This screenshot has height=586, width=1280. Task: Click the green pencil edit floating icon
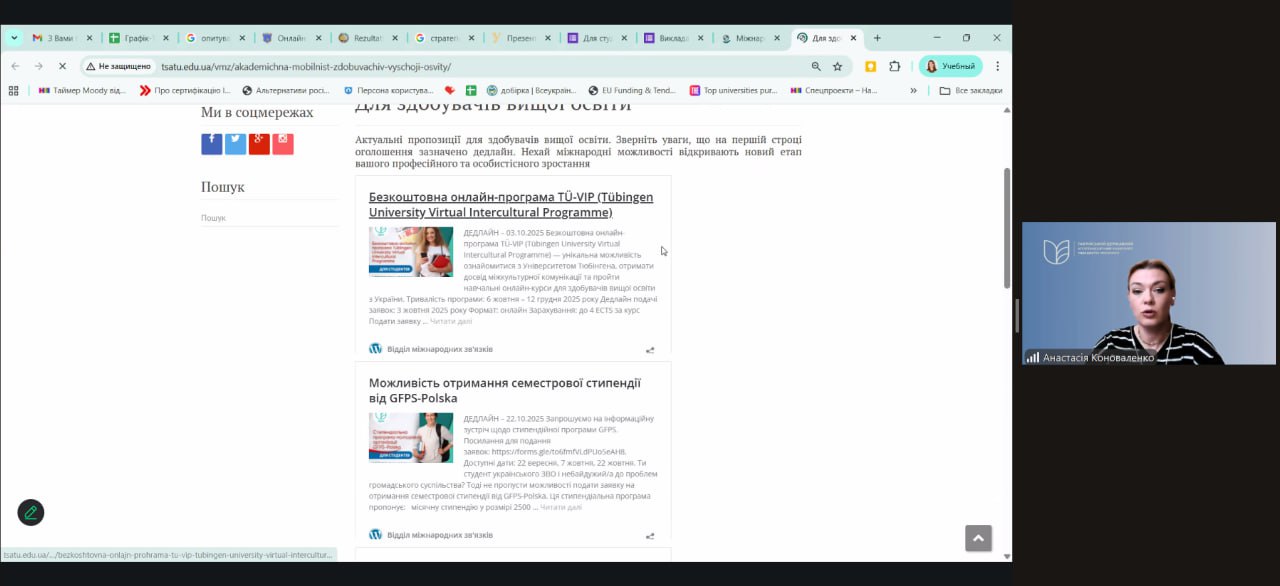pyautogui.click(x=31, y=512)
